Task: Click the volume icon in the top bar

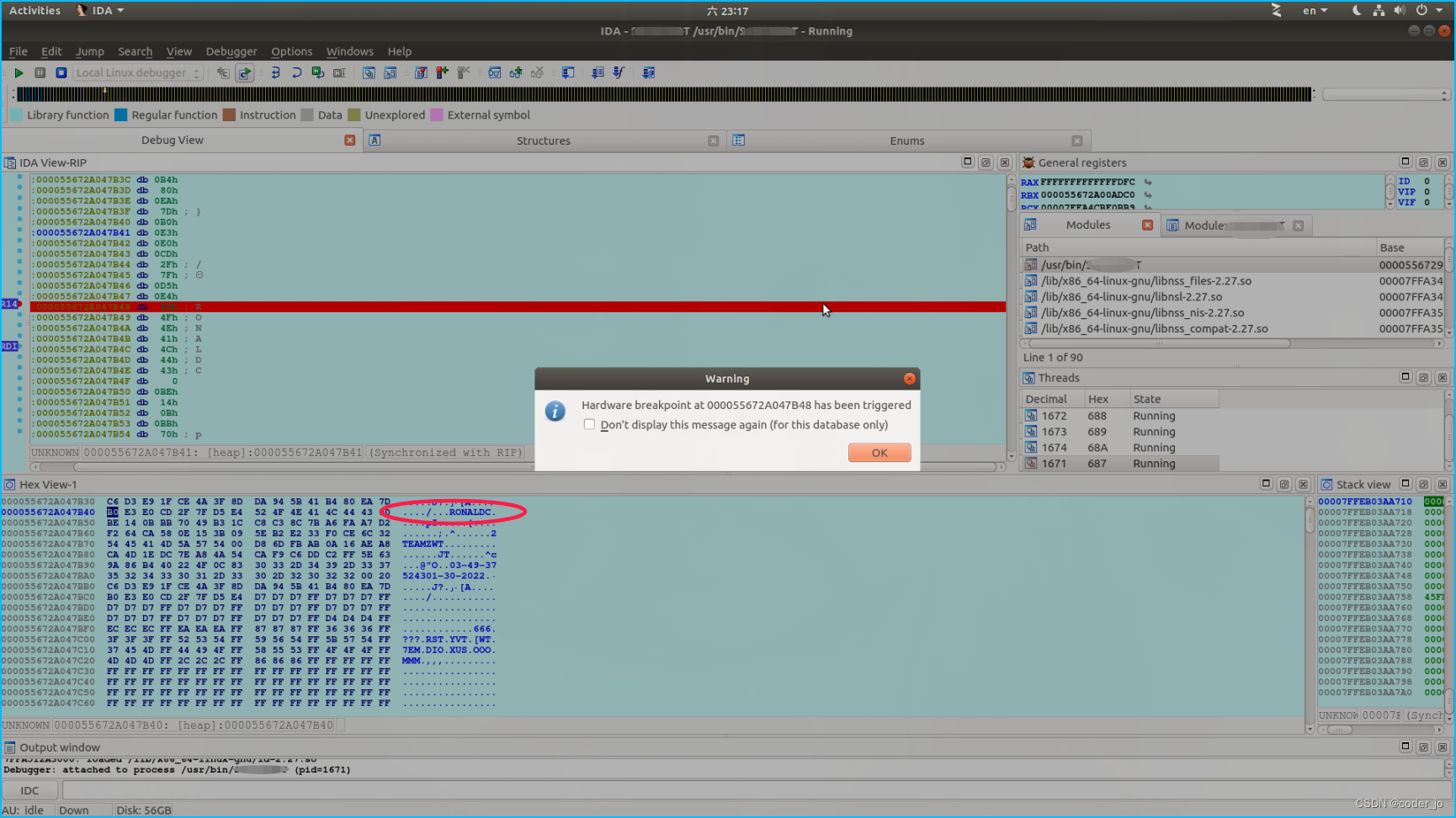Action: 1400,11
